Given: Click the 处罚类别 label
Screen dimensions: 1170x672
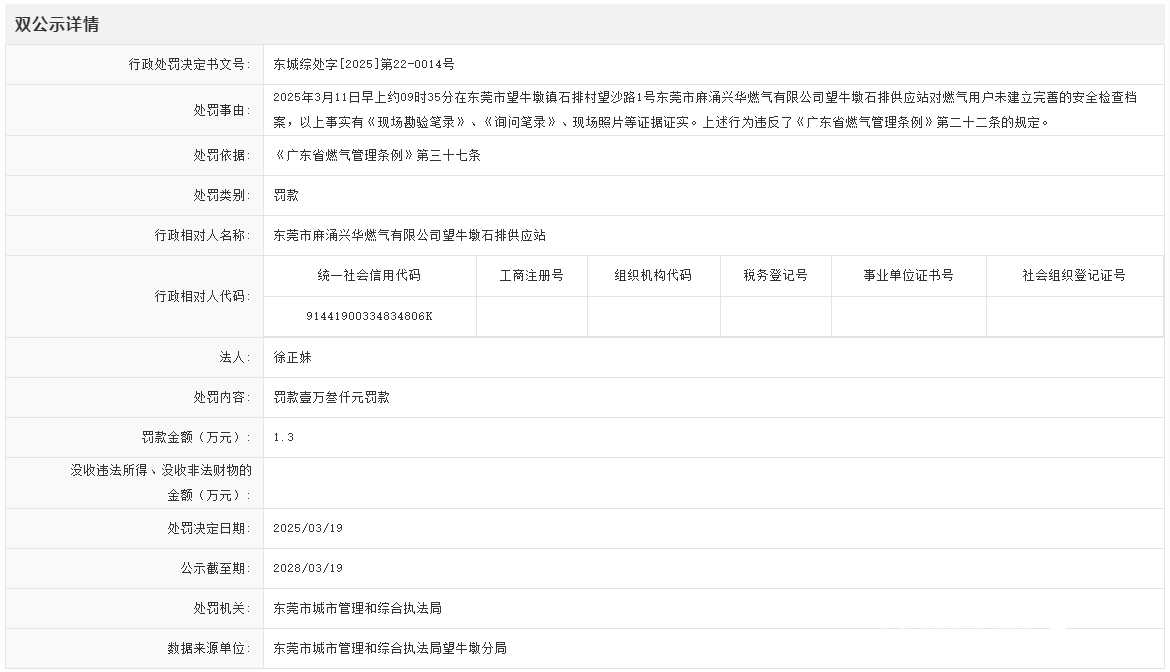Looking at the screenshot, I should pos(222,195).
